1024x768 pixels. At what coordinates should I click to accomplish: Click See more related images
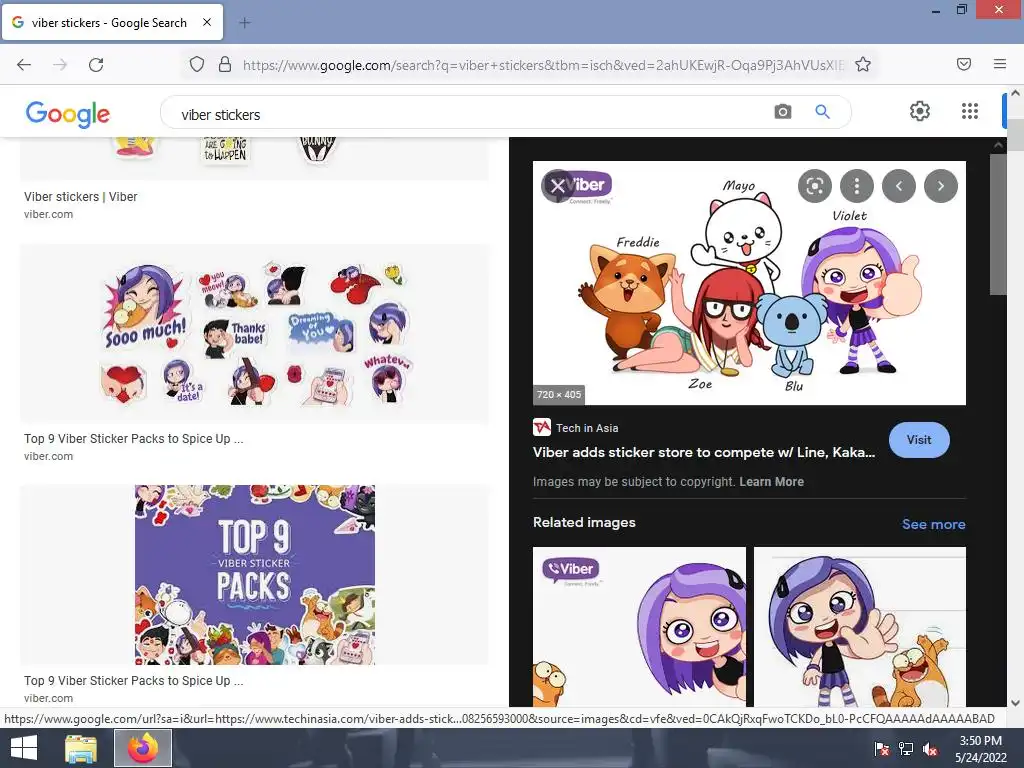933,524
